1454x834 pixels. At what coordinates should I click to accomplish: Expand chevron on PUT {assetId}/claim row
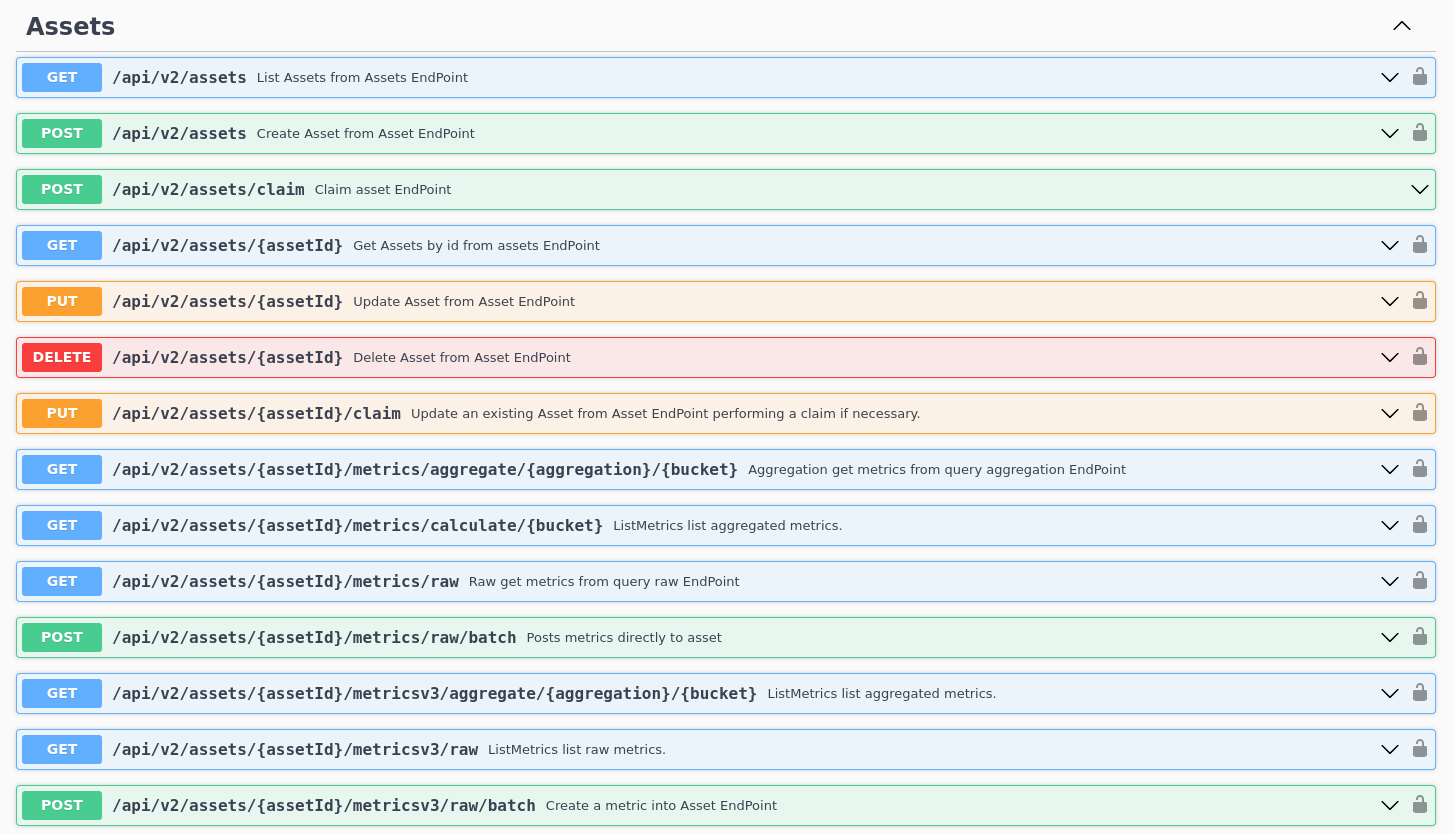[x=1390, y=413]
